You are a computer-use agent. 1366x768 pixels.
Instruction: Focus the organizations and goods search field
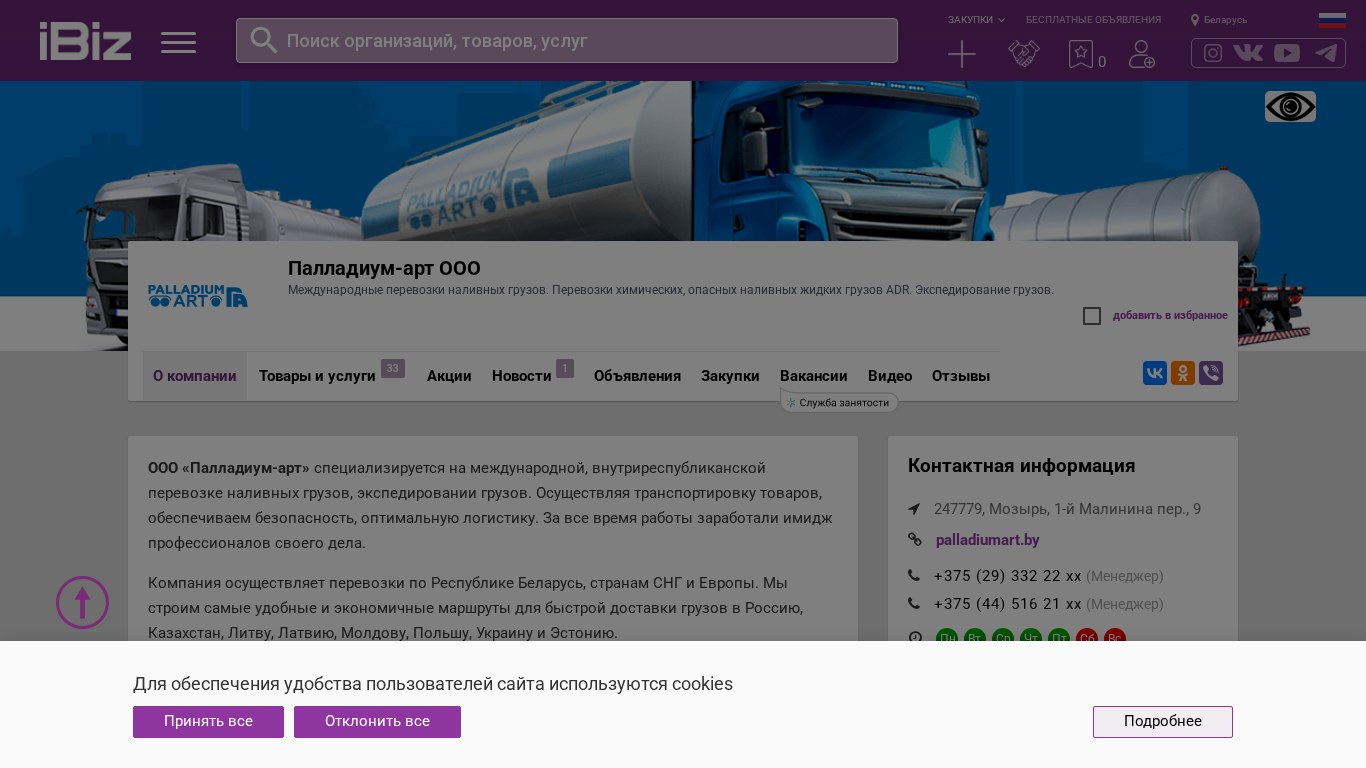pos(567,40)
